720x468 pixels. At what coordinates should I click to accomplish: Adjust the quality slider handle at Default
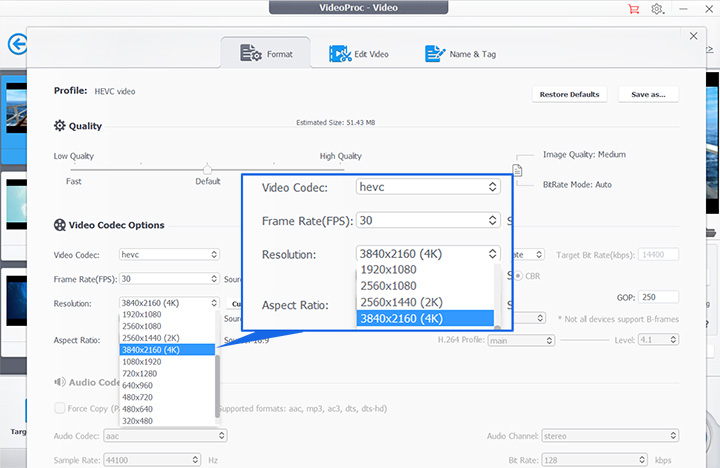click(x=208, y=169)
